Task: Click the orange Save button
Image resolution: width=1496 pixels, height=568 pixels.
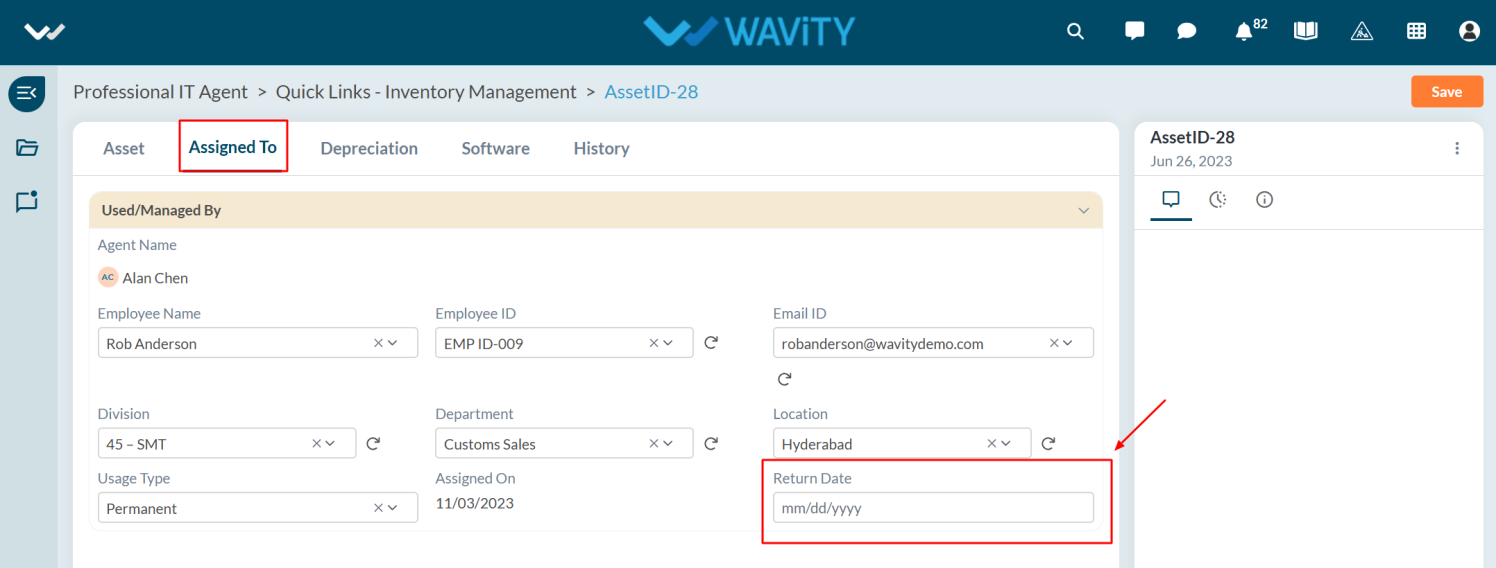Action: tap(1447, 91)
